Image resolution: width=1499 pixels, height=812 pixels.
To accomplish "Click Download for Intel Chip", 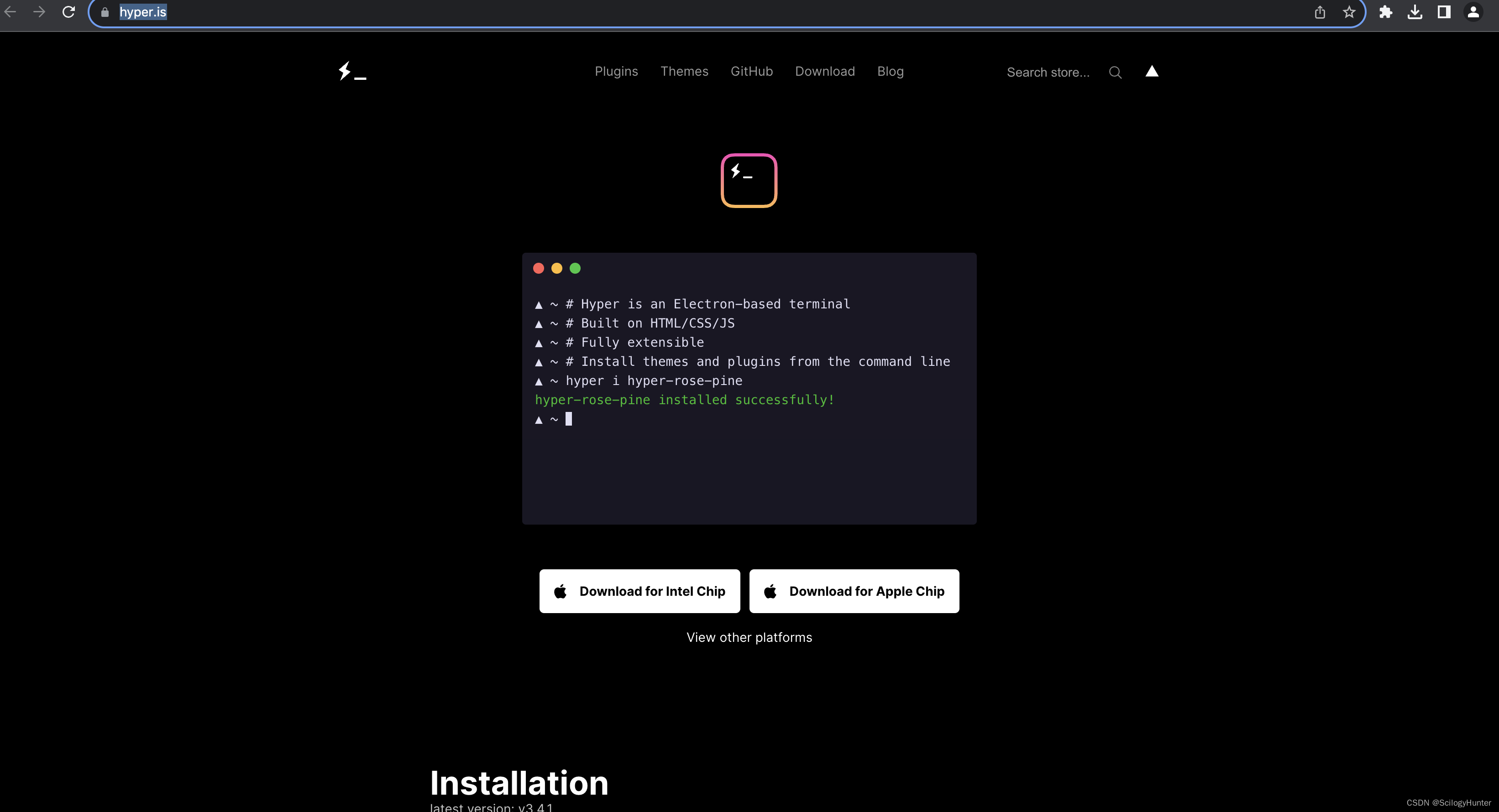I will coord(639,591).
